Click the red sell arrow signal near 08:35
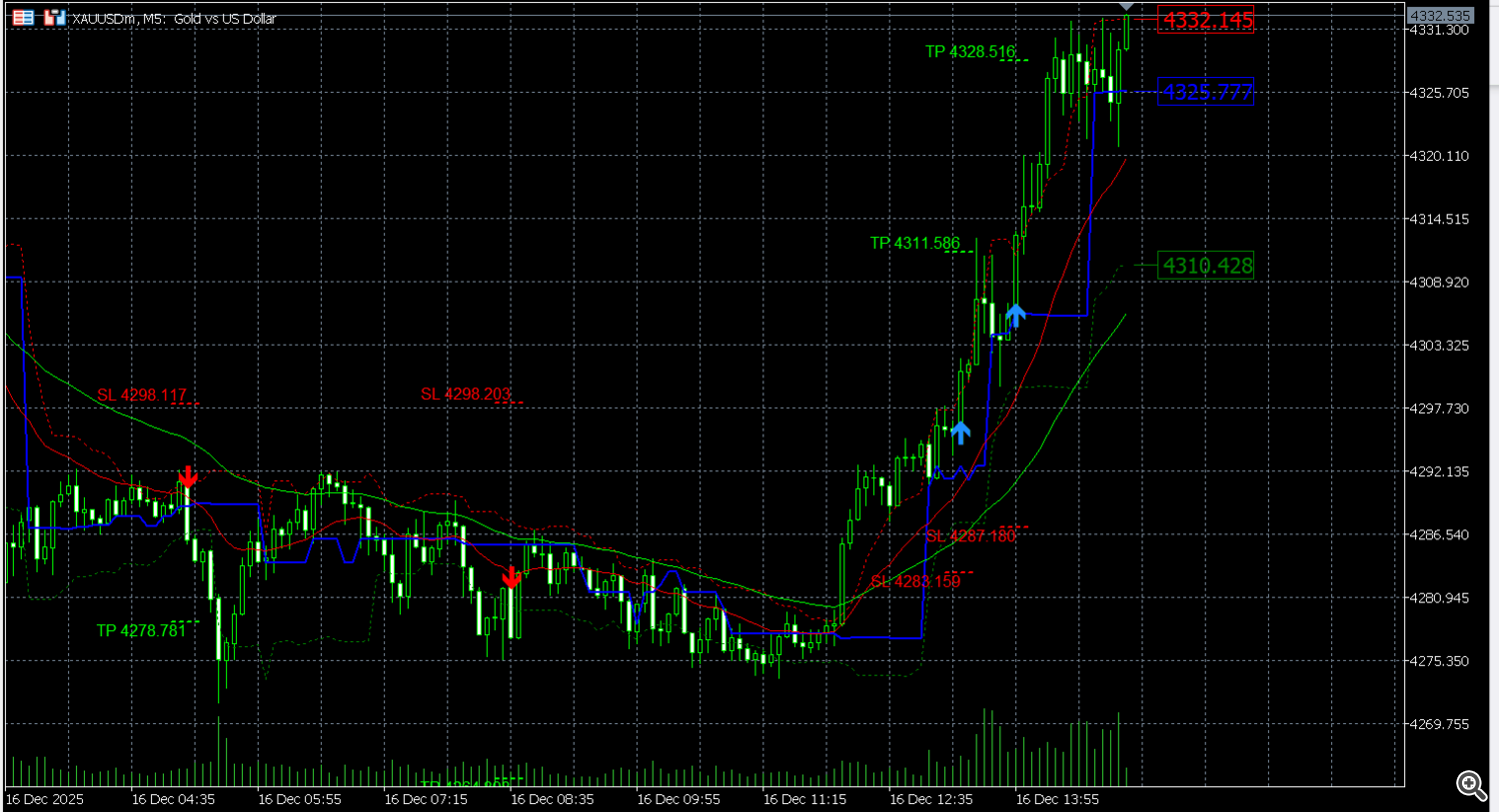 (513, 579)
